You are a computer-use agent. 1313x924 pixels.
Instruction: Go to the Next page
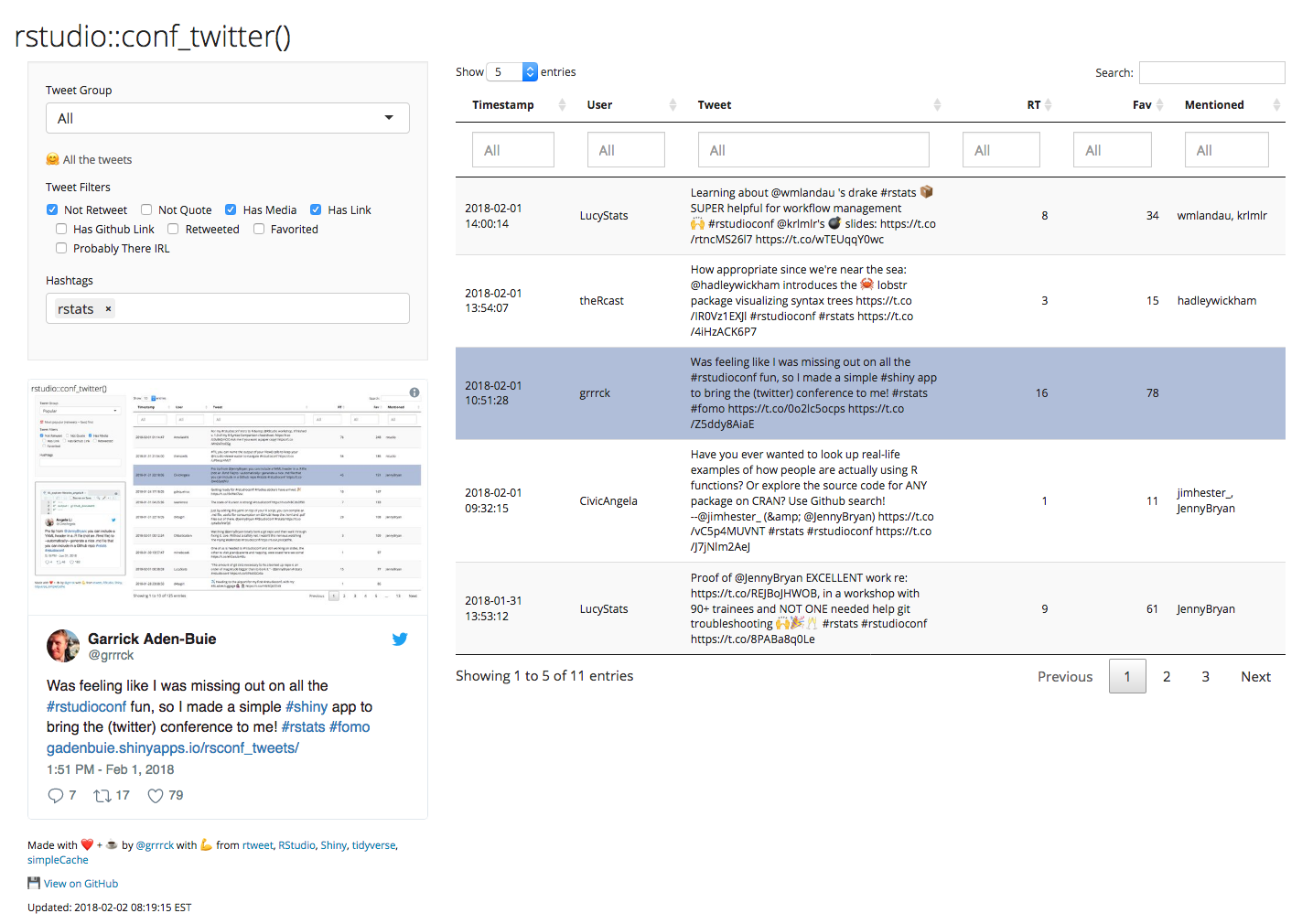[x=1255, y=677]
